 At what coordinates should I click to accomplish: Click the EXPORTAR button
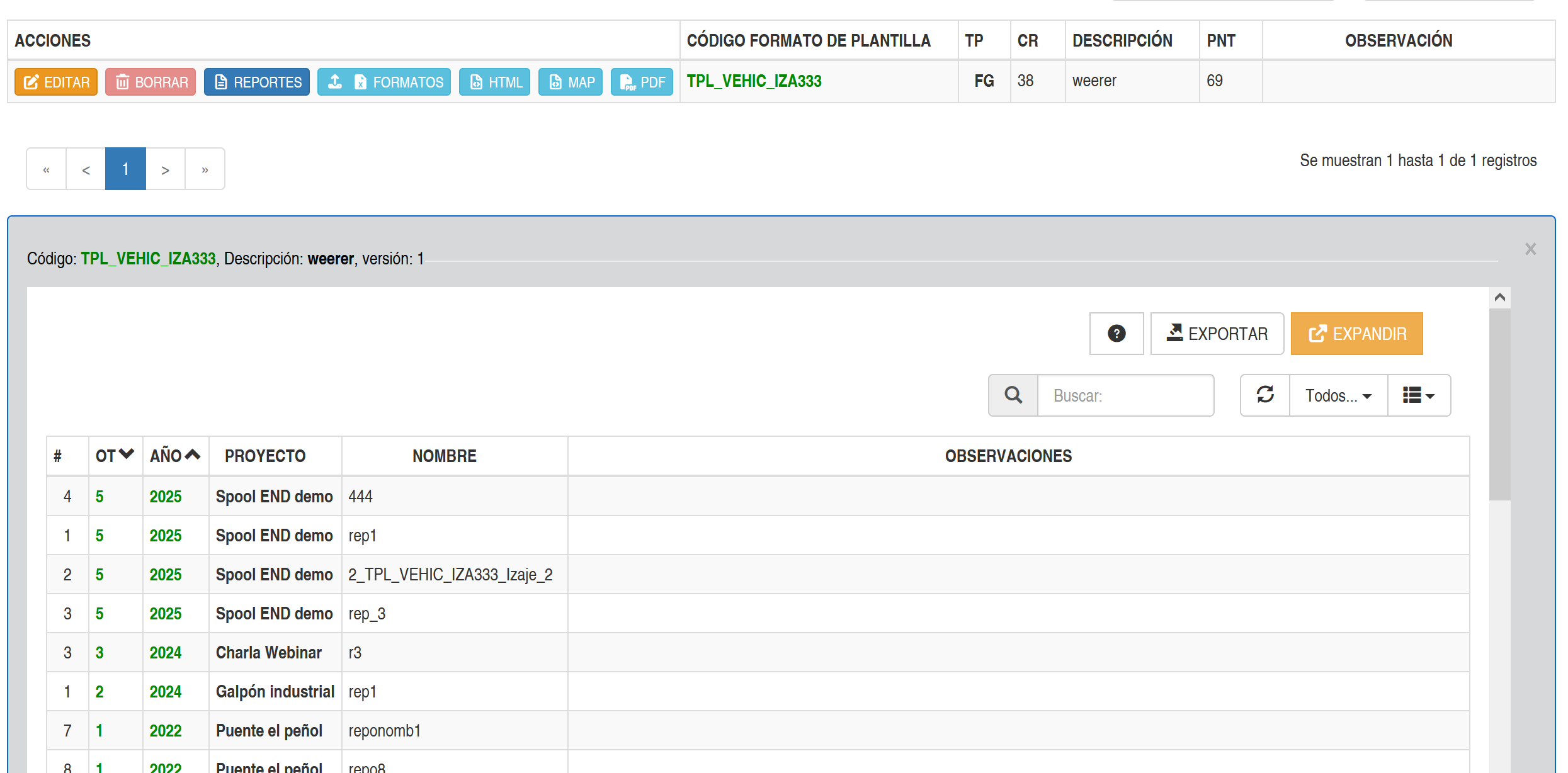coord(1217,334)
